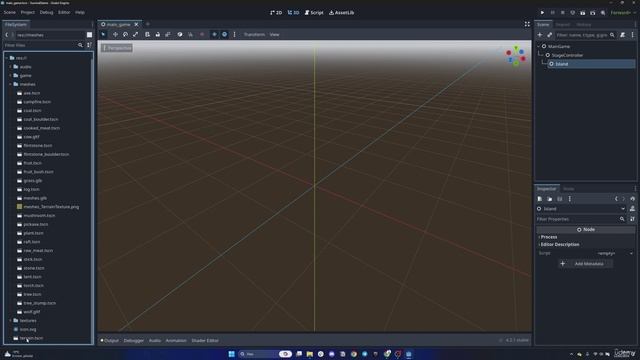Viewport: 640px width, 360px height.
Task: Open the Debug menu
Action: pos(47,13)
